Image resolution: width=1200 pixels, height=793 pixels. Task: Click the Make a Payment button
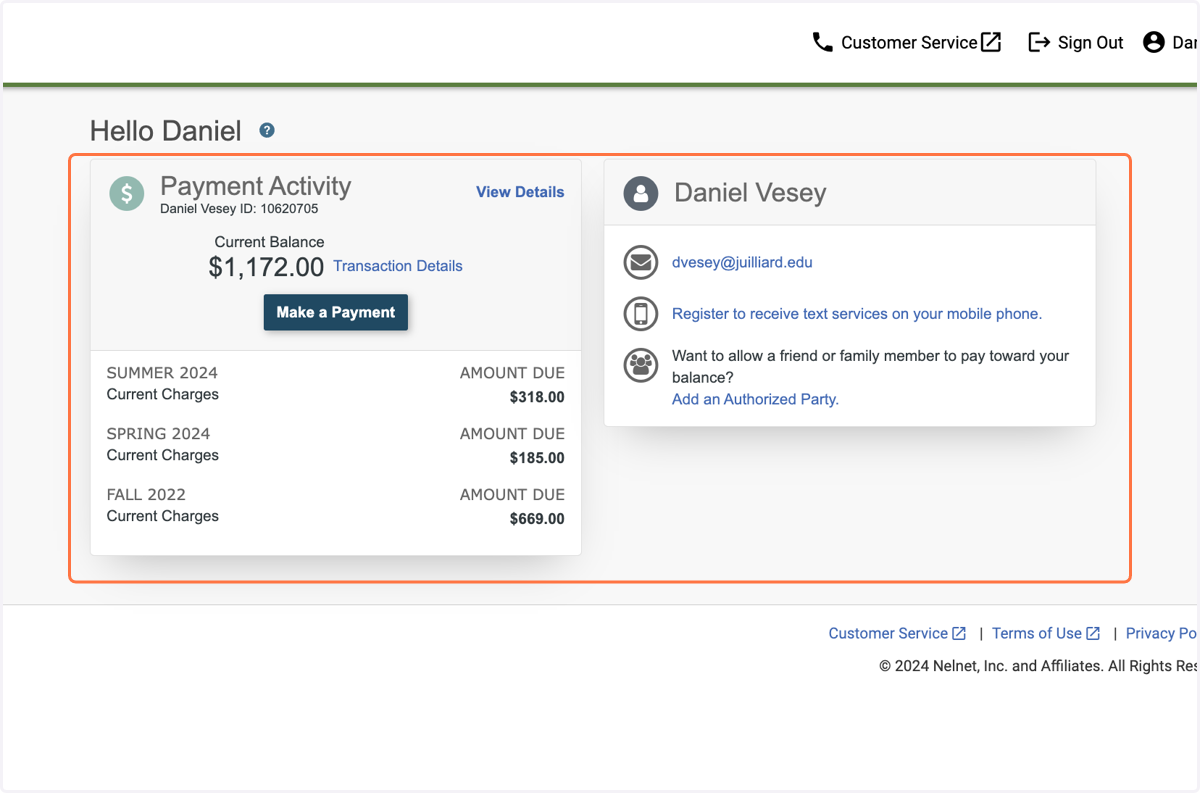[336, 312]
